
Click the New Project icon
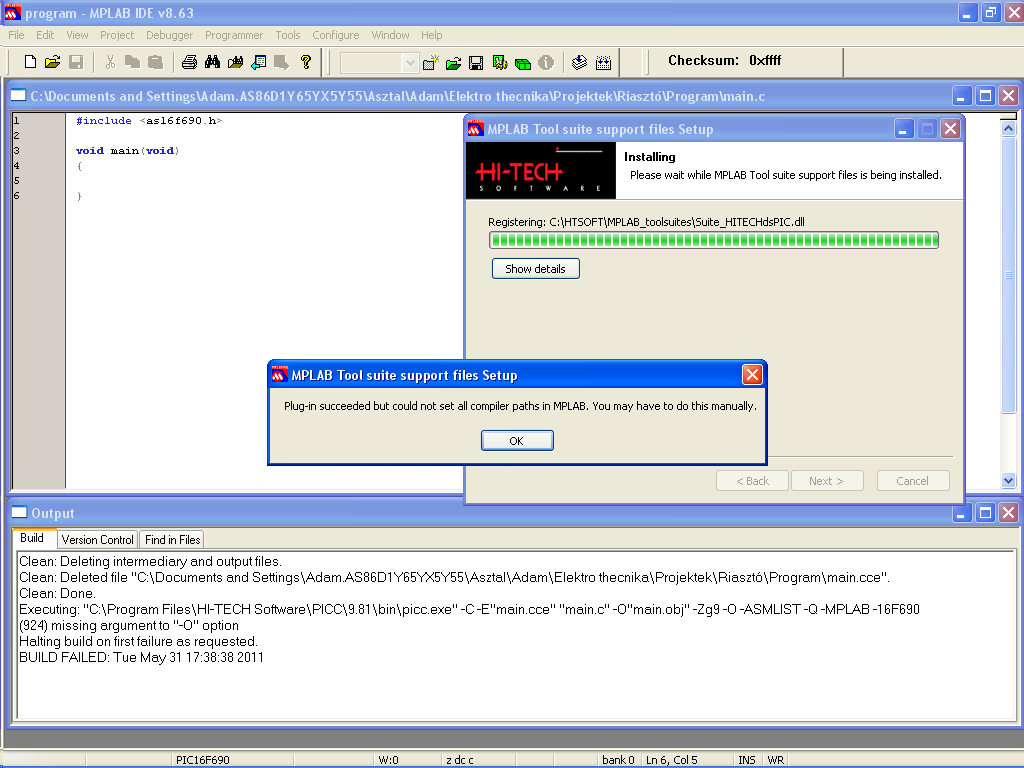430,63
